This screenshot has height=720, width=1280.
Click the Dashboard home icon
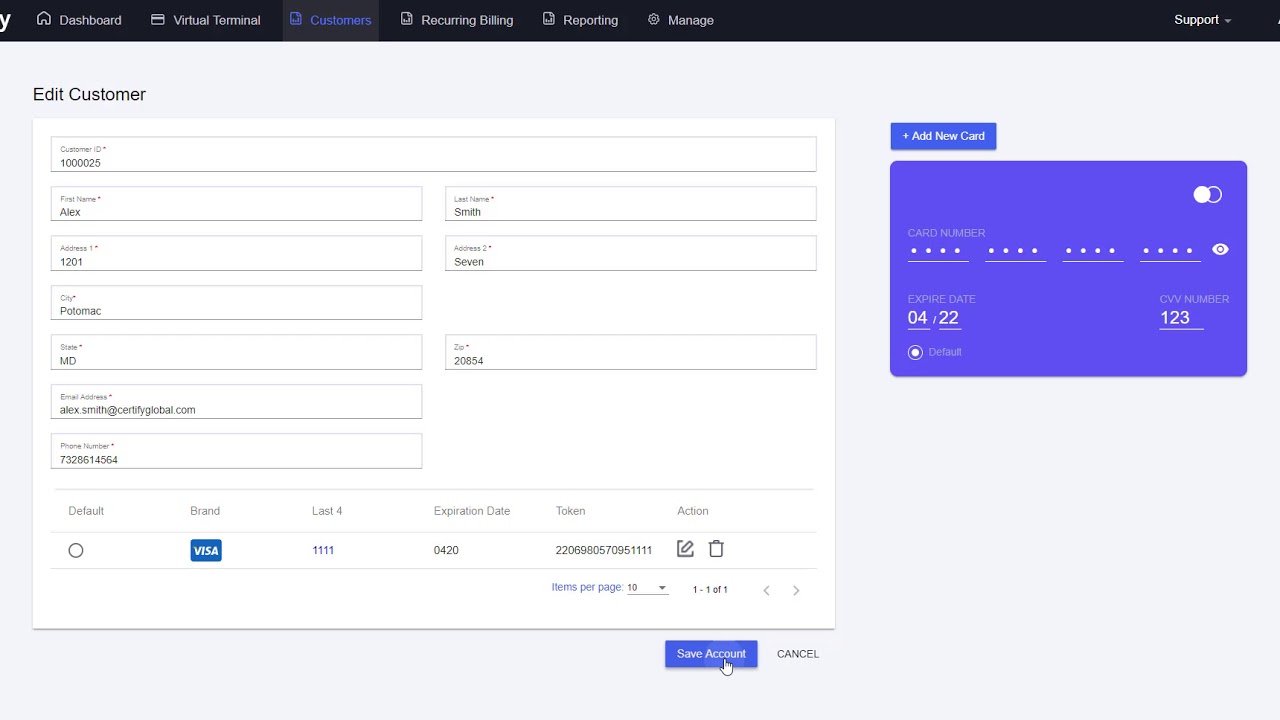(x=44, y=19)
